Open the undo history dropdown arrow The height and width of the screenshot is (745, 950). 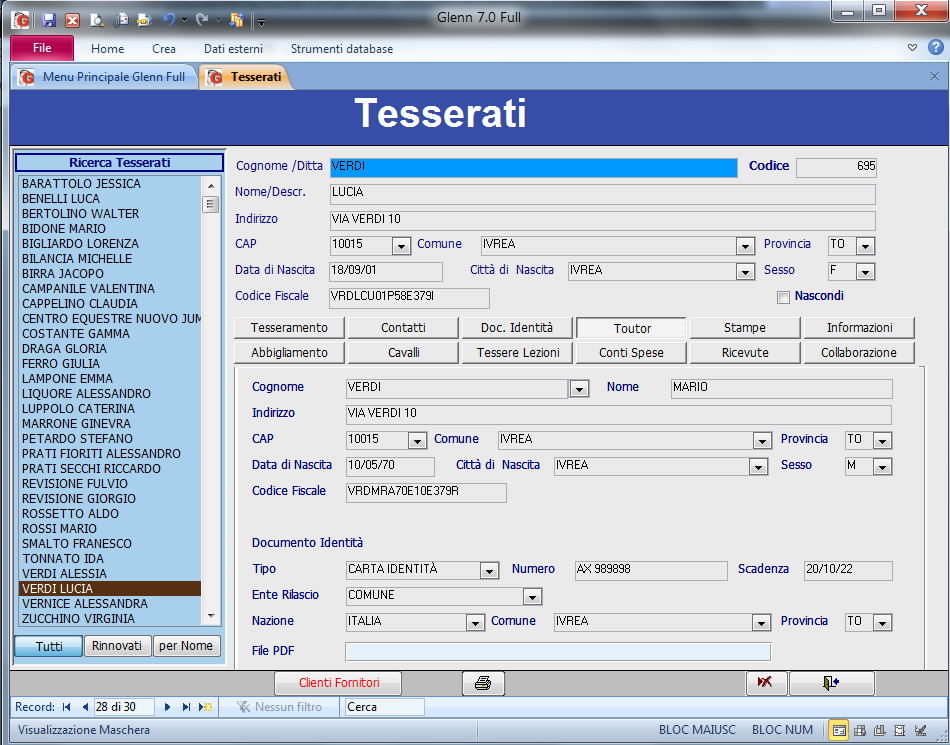[184, 21]
